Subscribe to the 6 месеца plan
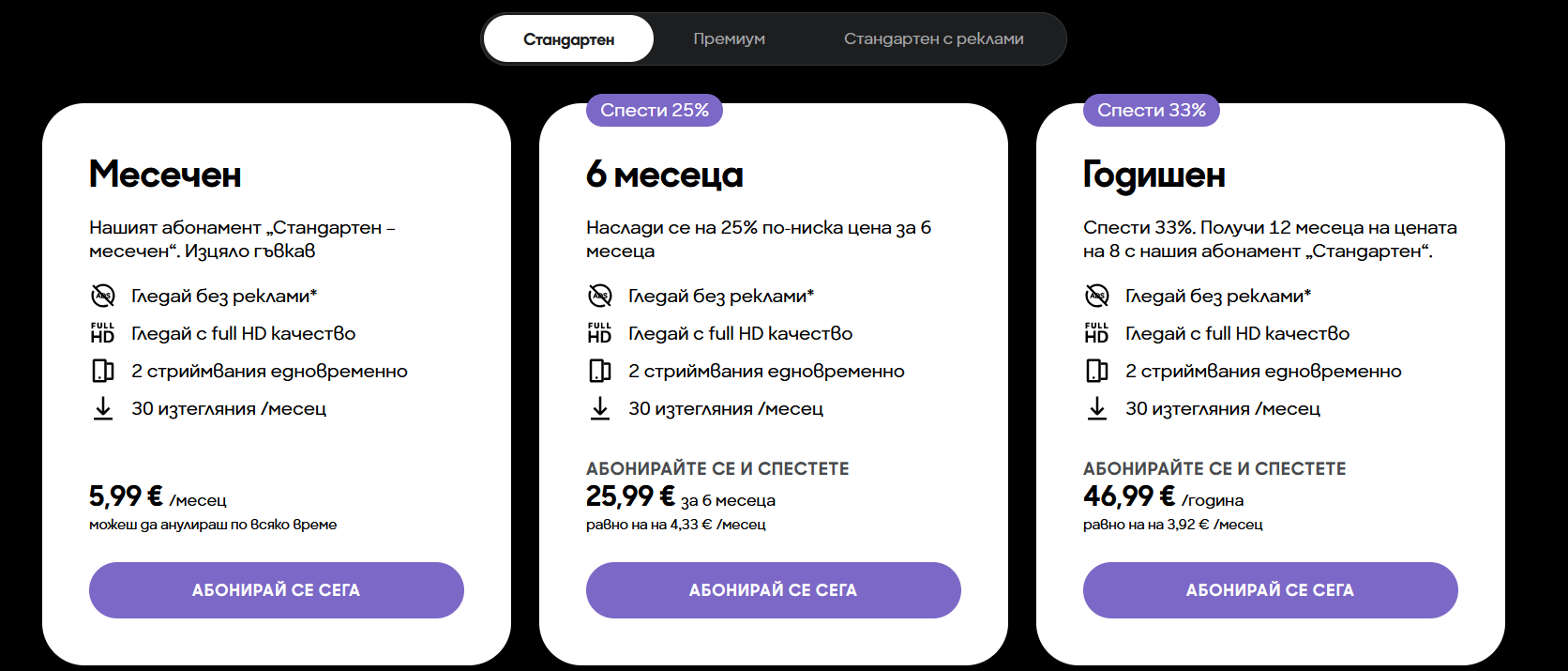This screenshot has width=1568, height=671. coord(773,590)
